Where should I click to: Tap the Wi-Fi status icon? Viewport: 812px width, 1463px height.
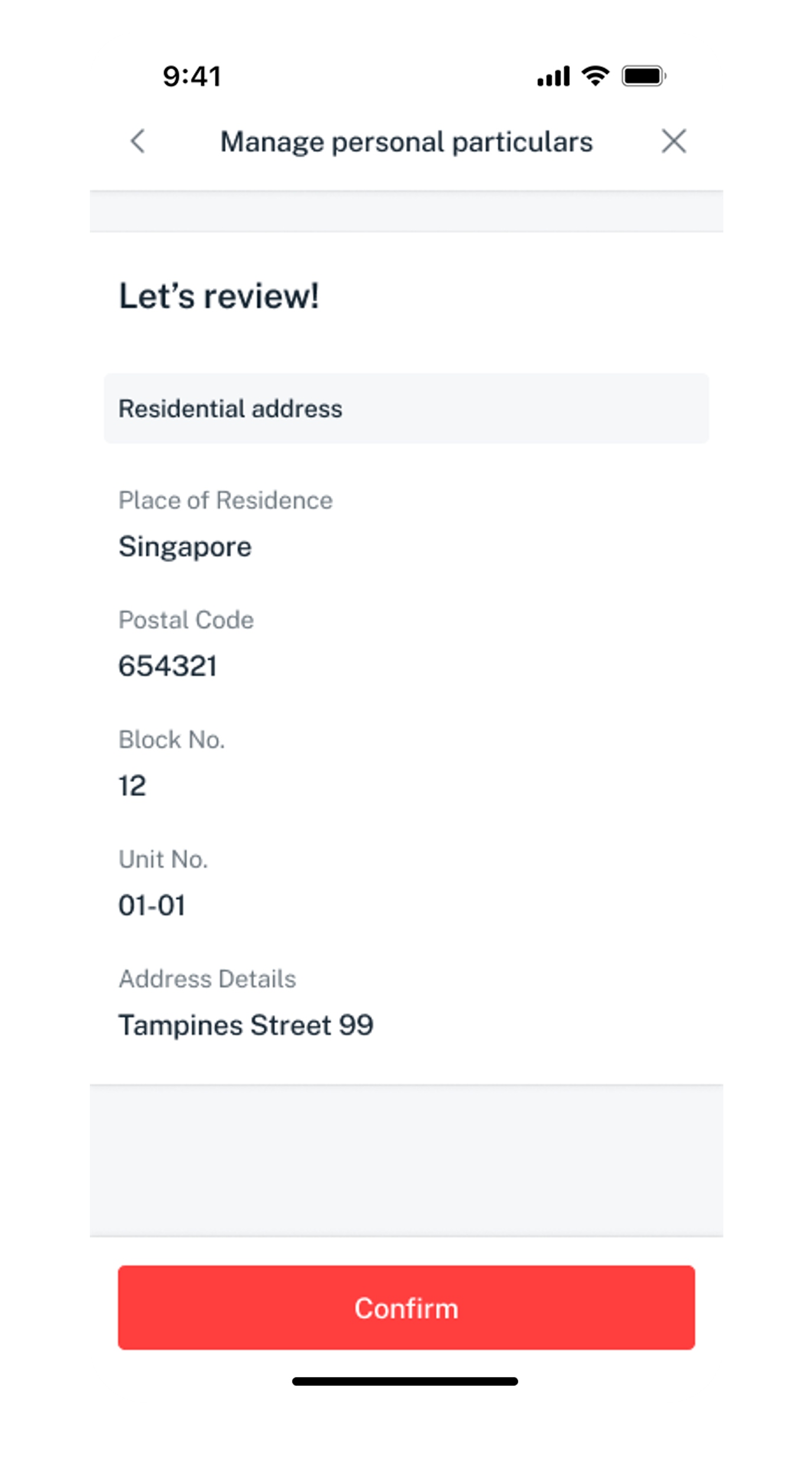pyautogui.click(x=595, y=76)
